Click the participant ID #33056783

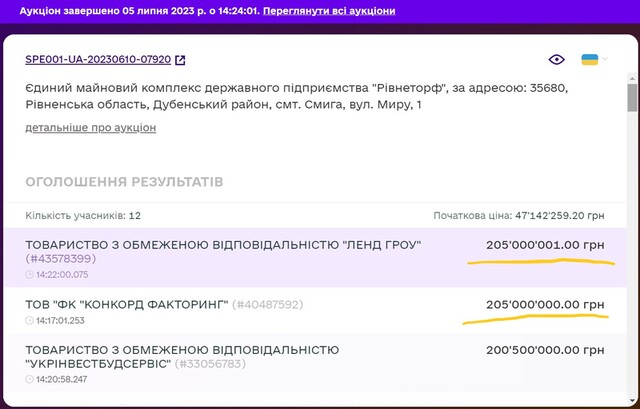(x=211, y=364)
